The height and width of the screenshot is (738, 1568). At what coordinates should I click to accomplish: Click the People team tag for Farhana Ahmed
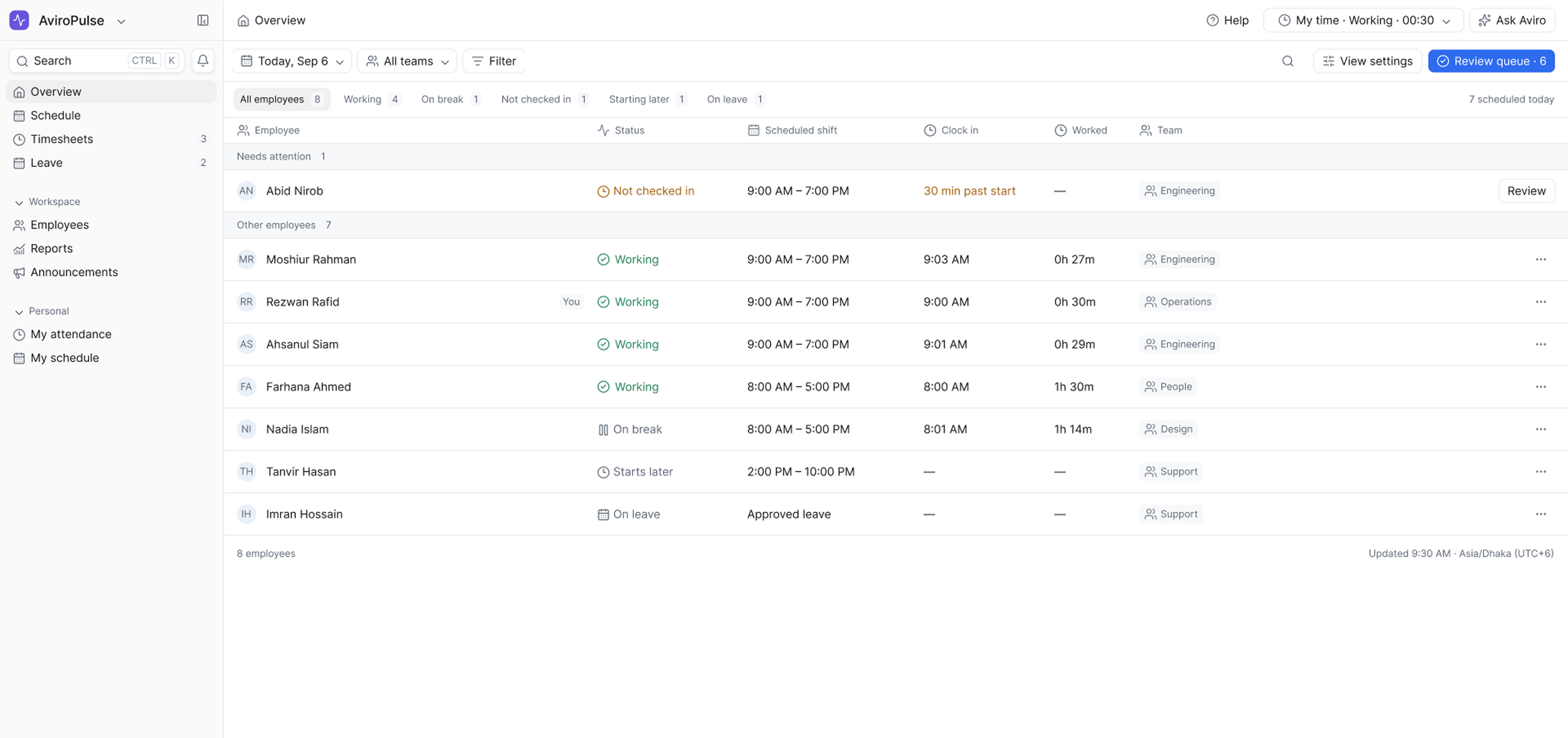pyautogui.click(x=1168, y=386)
